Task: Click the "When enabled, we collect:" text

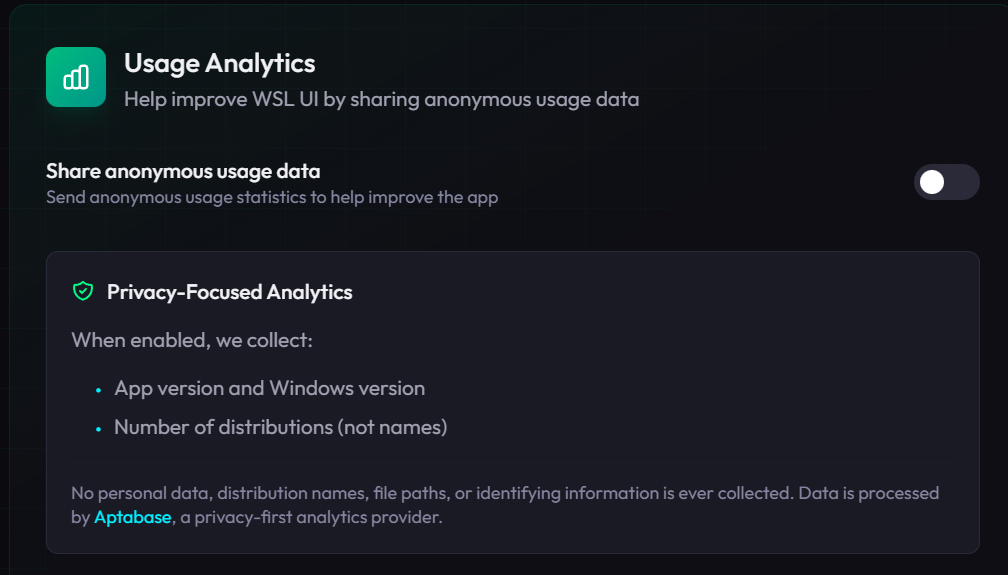Action: (192, 341)
